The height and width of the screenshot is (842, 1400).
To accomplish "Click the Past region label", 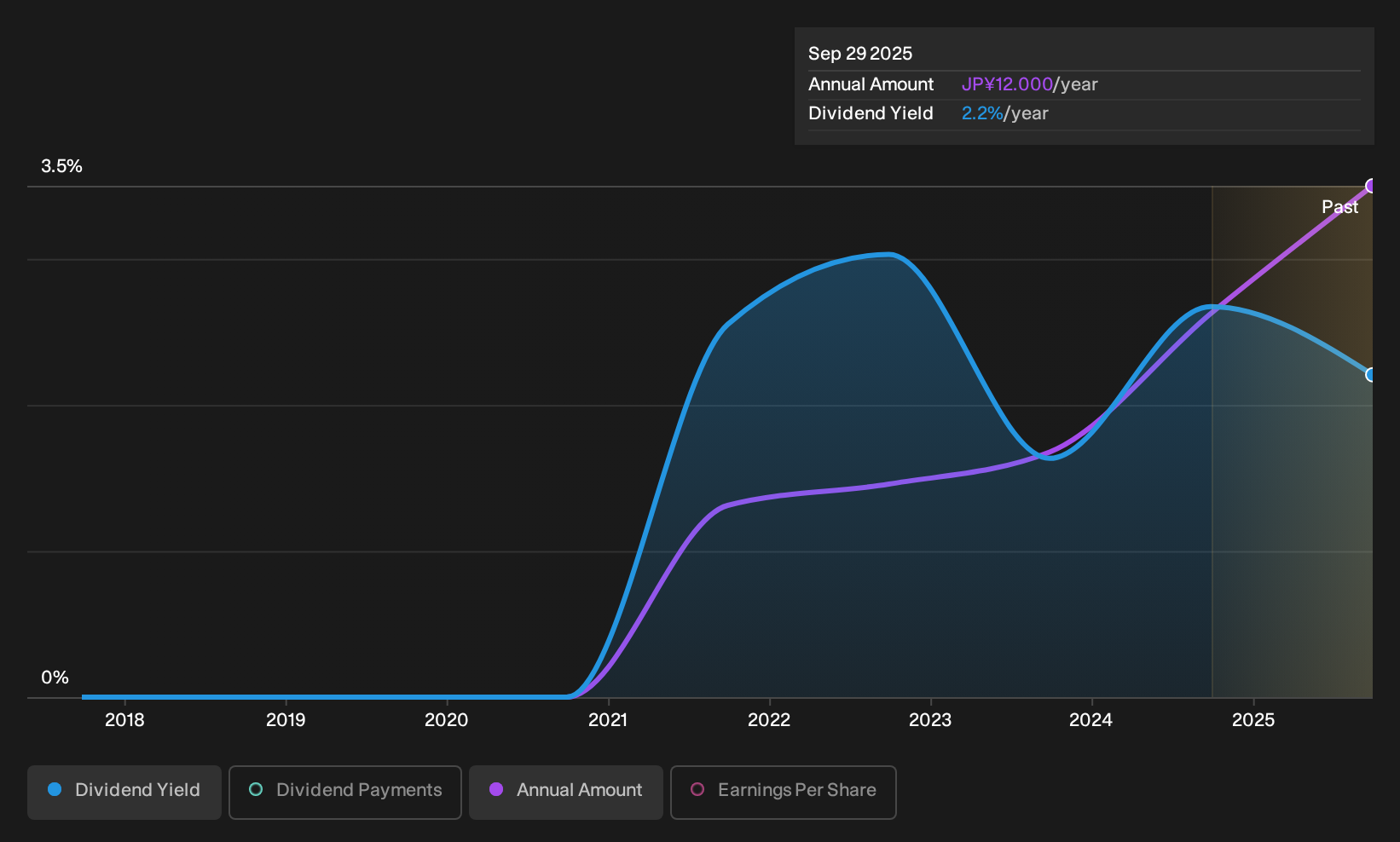I will (1339, 207).
